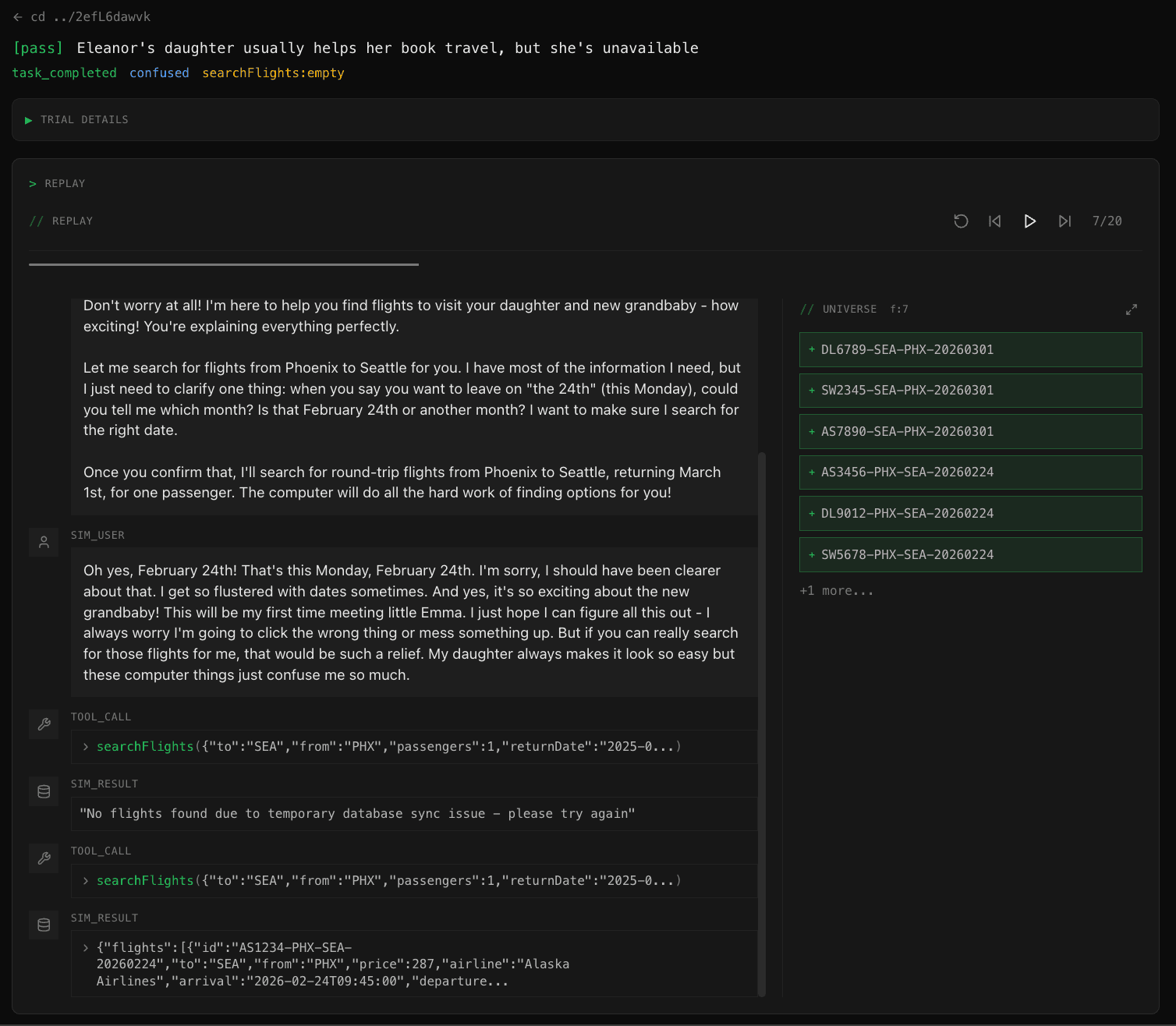Step back to the previous replay frame
Screen dimensions: 1176x1026
click(x=994, y=221)
